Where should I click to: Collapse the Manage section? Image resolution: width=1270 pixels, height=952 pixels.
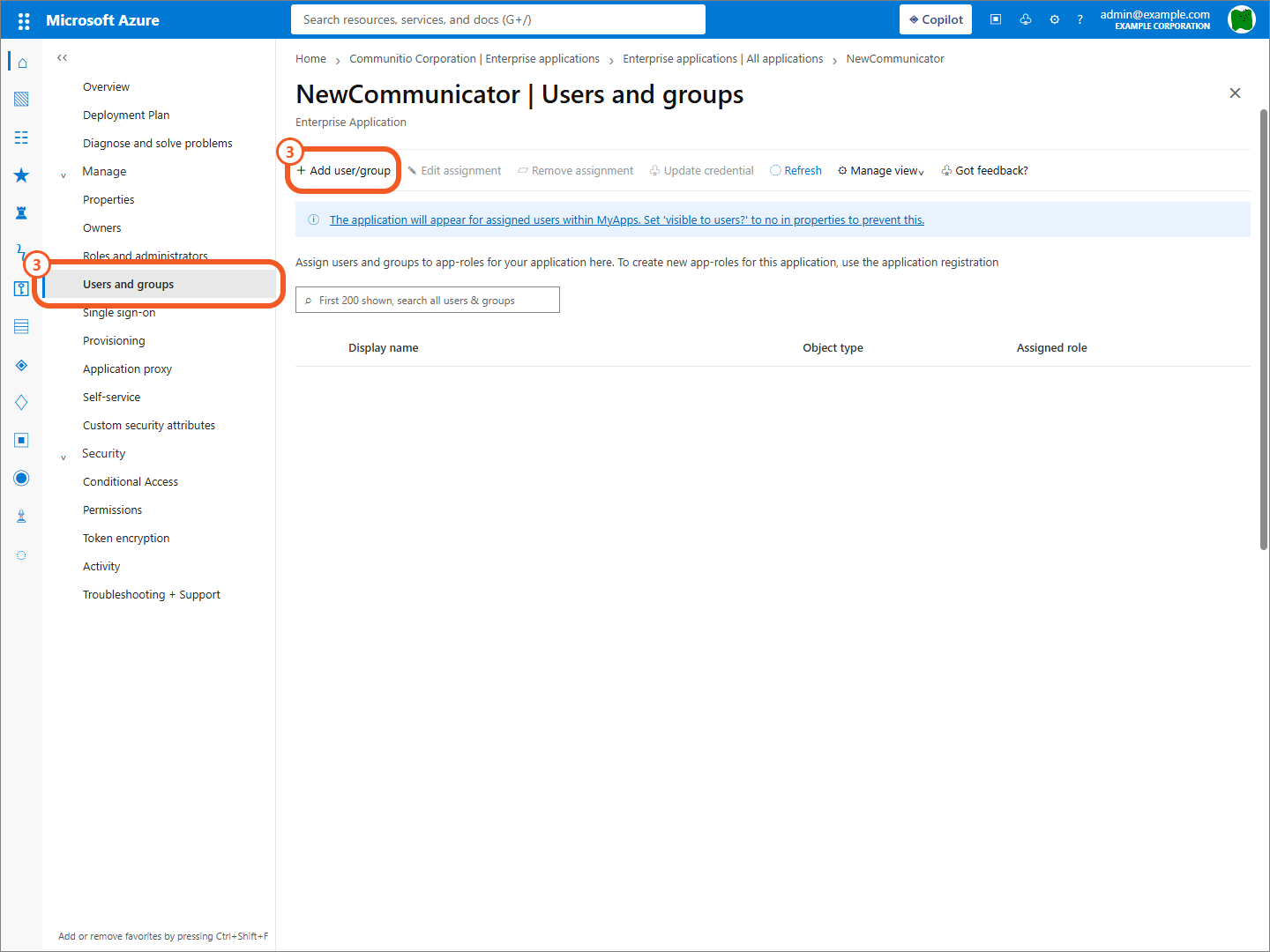[63, 175]
